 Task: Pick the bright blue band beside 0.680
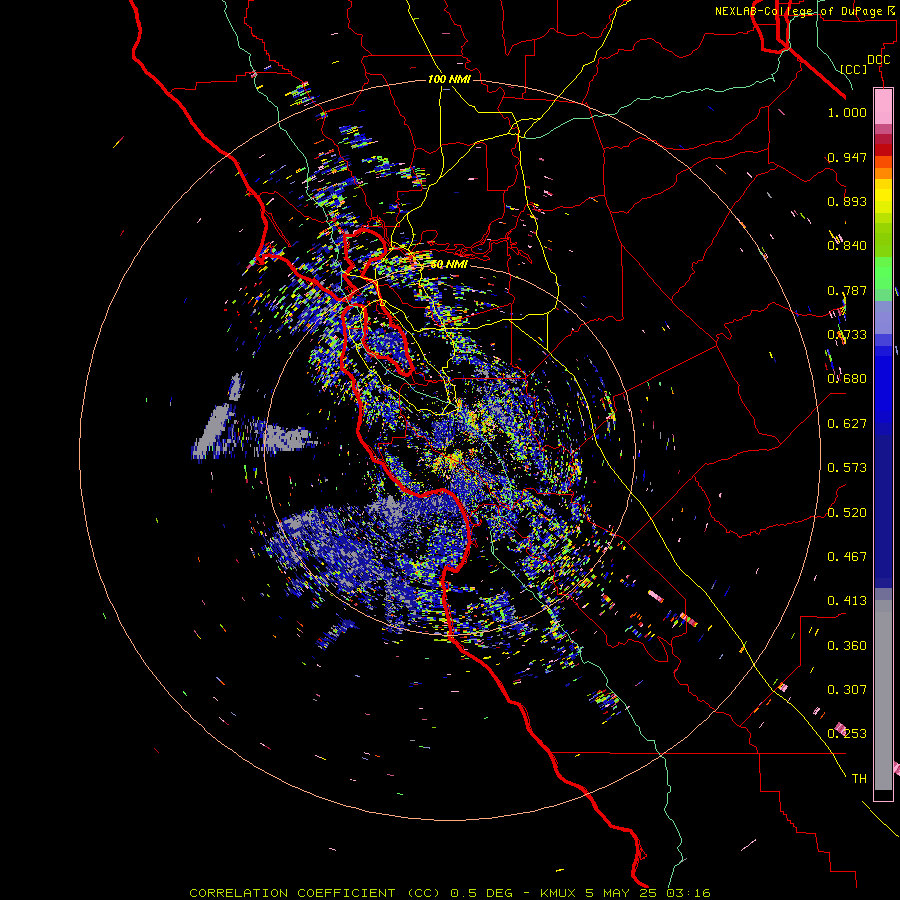[883, 385]
